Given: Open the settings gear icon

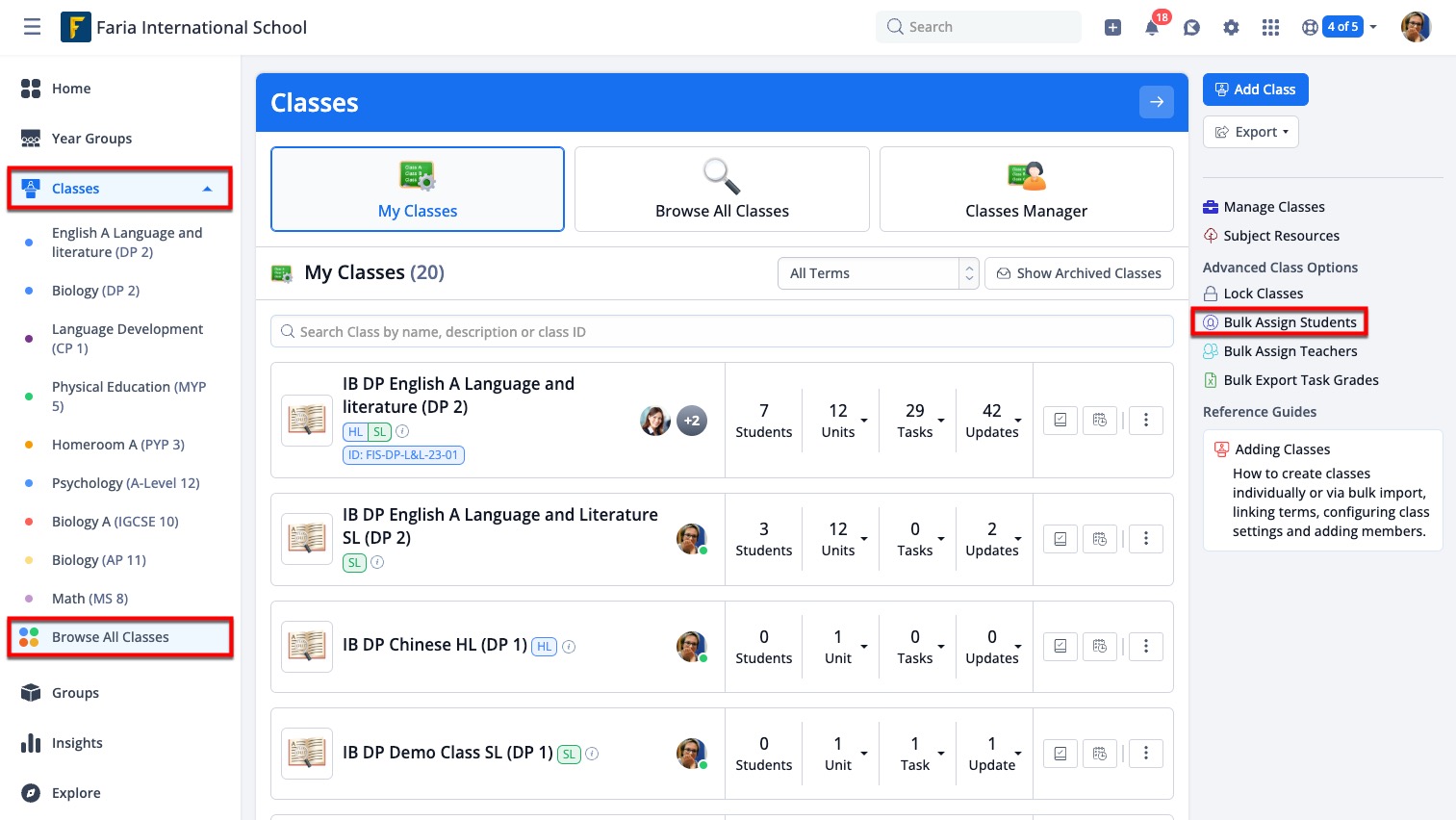Looking at the screenshot, I should coord(1231,28).
